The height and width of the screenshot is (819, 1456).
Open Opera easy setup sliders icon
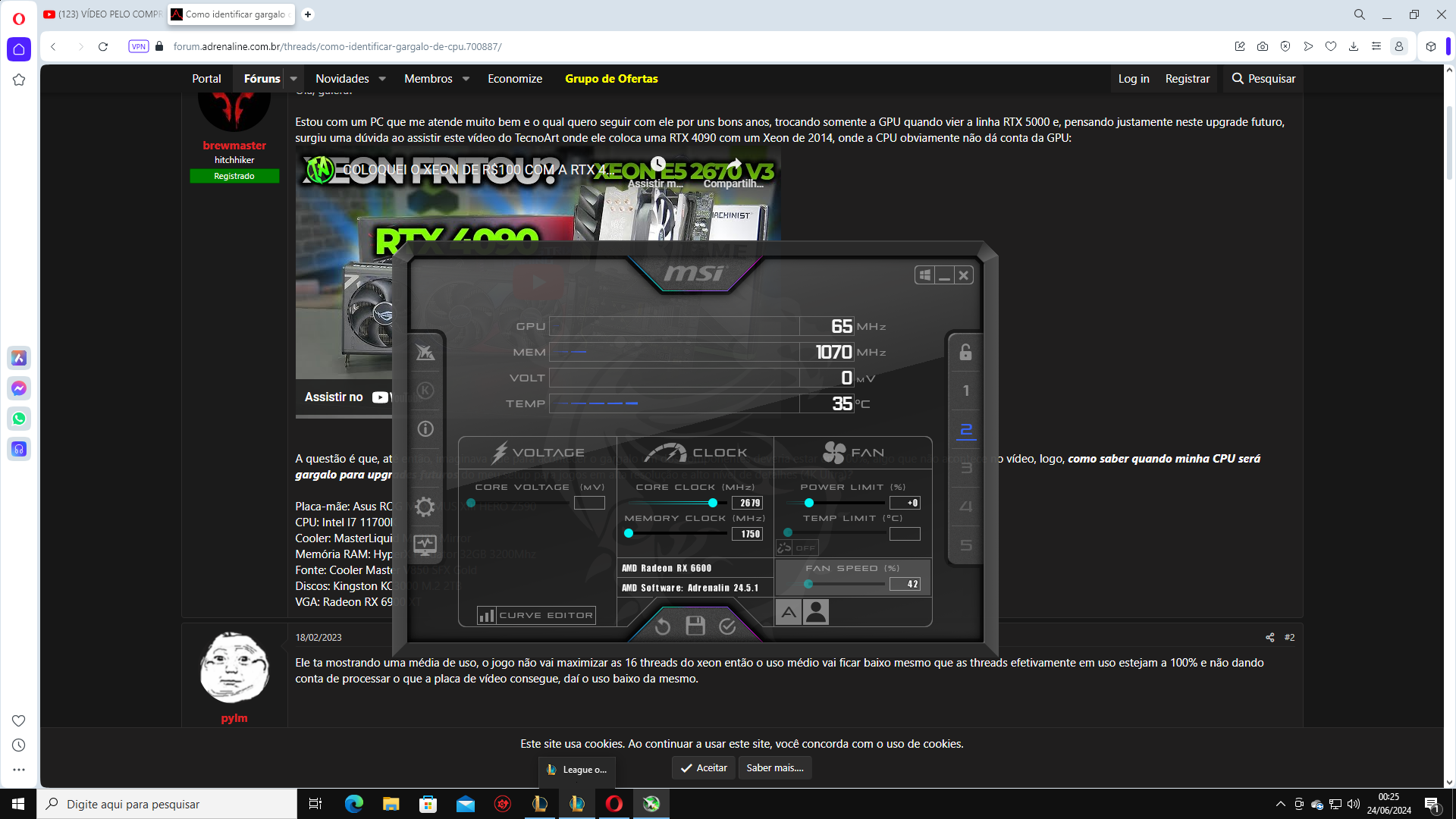[1376, 46]
